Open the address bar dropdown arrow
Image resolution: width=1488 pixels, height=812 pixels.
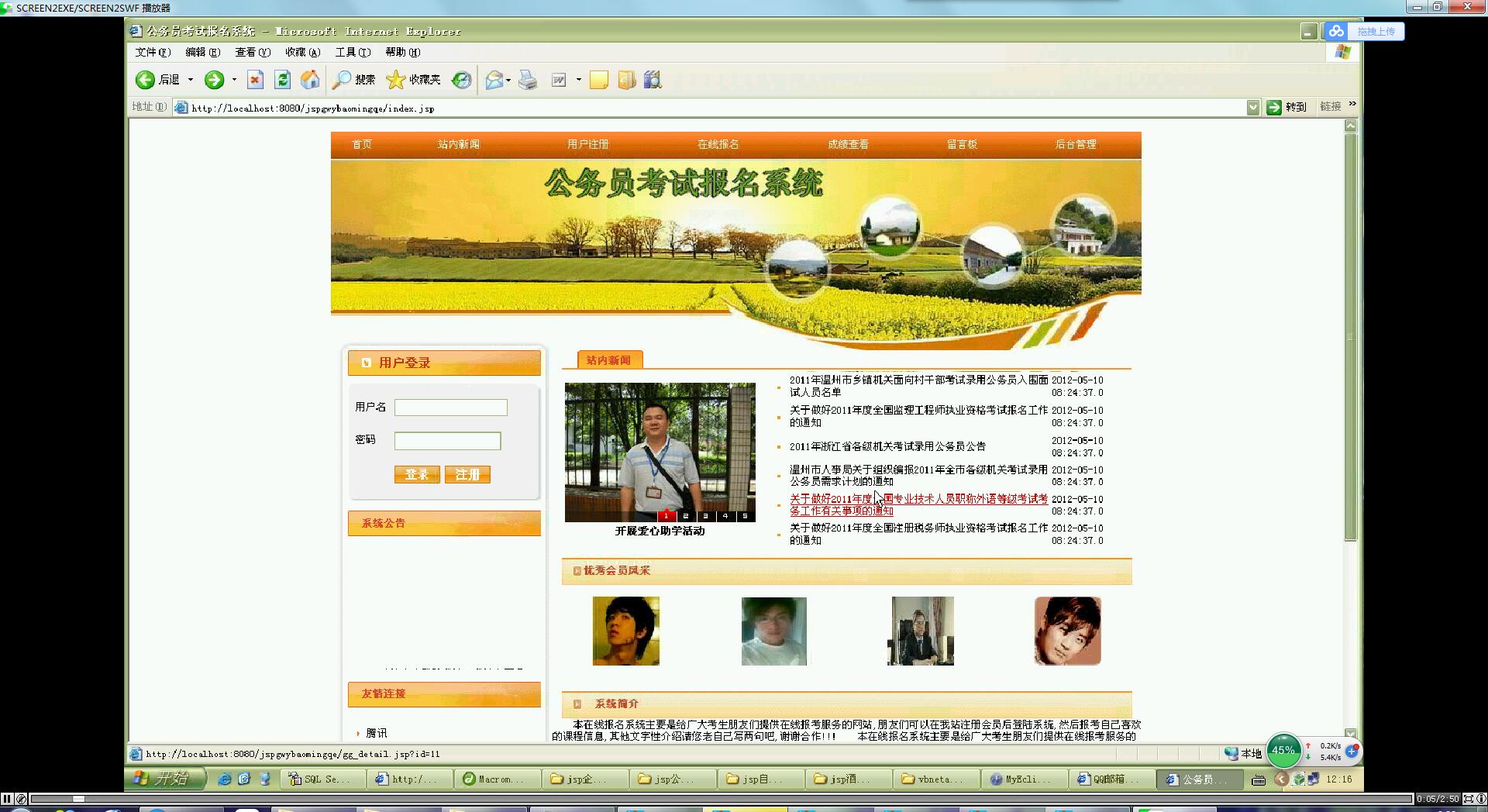click(1253, 108)
